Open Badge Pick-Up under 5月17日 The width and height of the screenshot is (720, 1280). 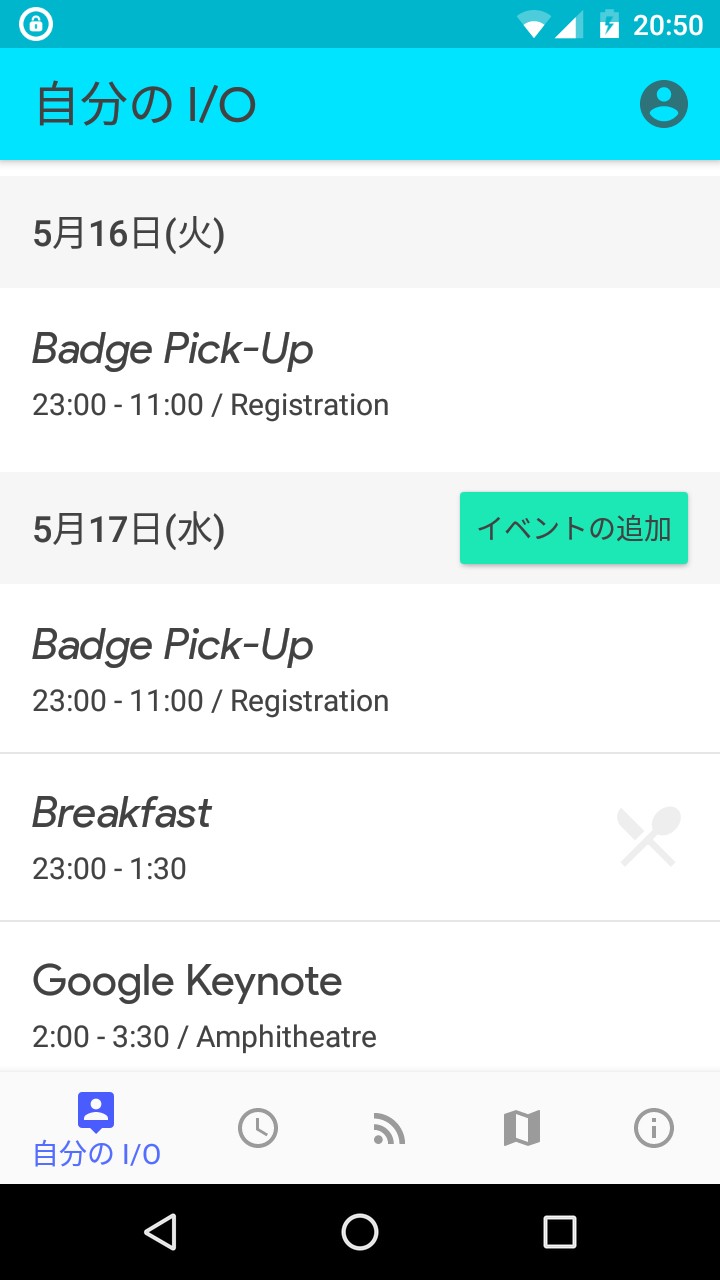(210, 672)
